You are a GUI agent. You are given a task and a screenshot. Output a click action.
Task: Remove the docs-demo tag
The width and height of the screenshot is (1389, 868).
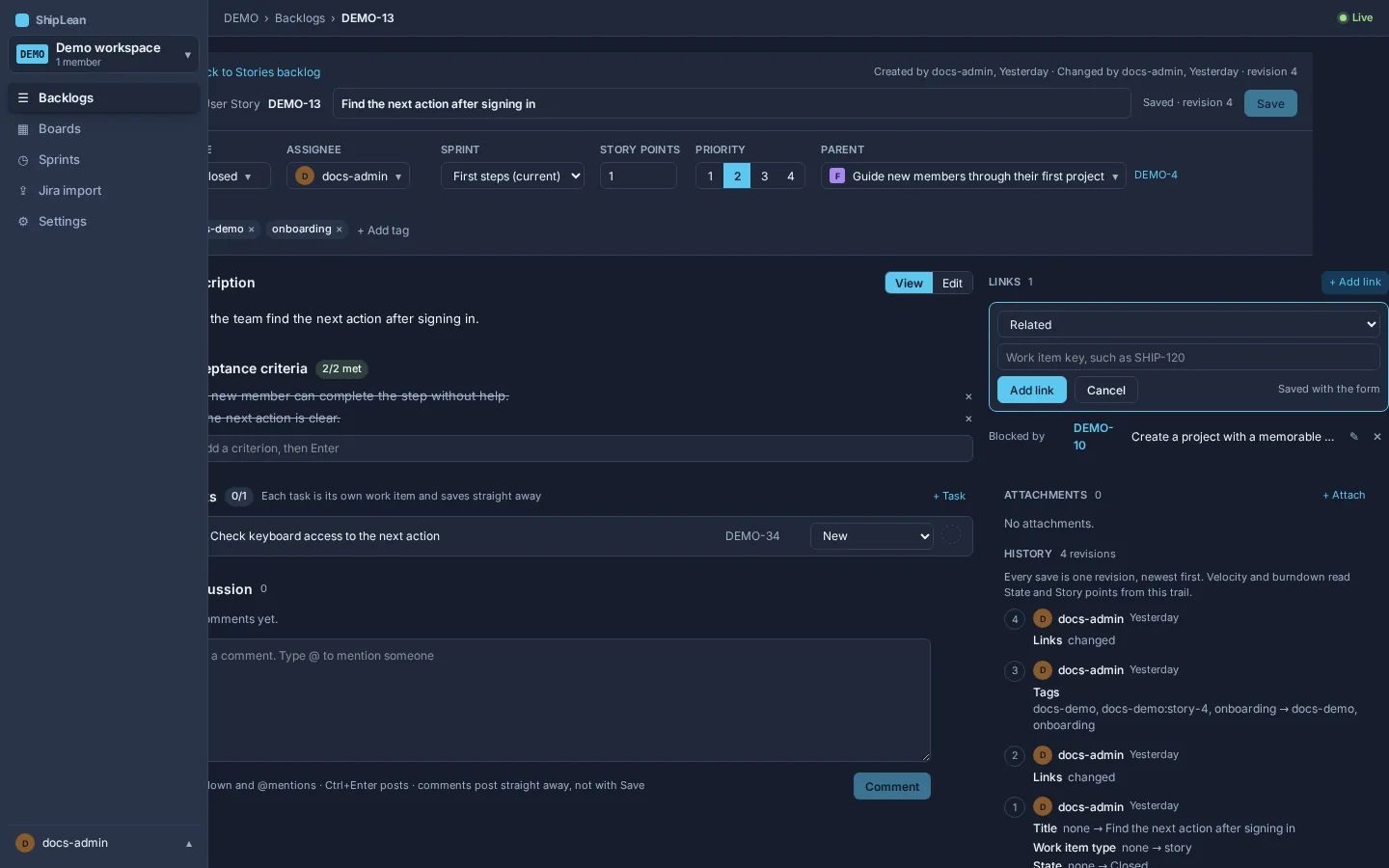(251, 230)
